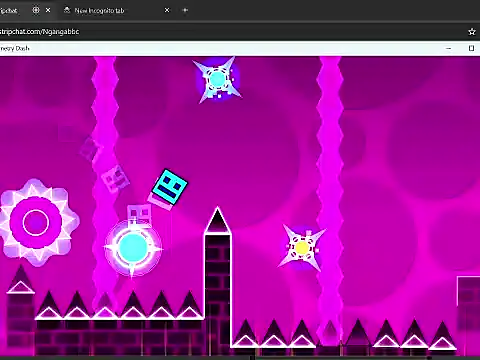Screen dimensions: 480x360
Task: Click the Geometry Dash window title
Action: [15, 48]
